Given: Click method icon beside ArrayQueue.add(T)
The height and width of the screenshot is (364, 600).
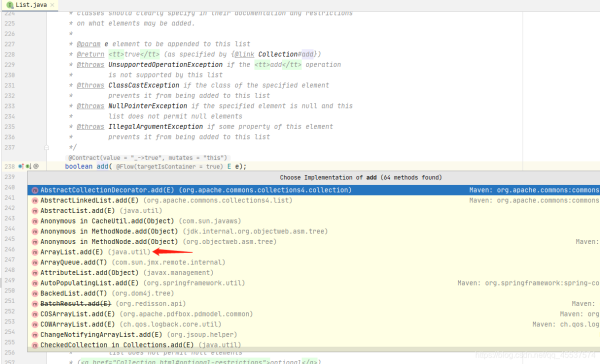Looking at the screenshot, I should 35,263.
